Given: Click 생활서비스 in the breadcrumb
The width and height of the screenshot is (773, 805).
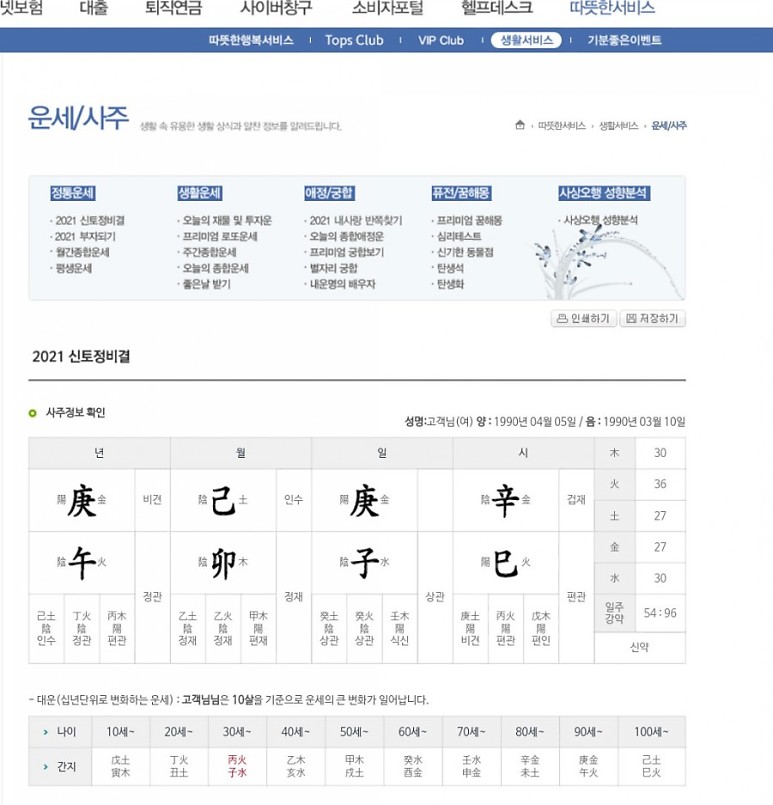Looking at the screenshot, I should 619,126.
